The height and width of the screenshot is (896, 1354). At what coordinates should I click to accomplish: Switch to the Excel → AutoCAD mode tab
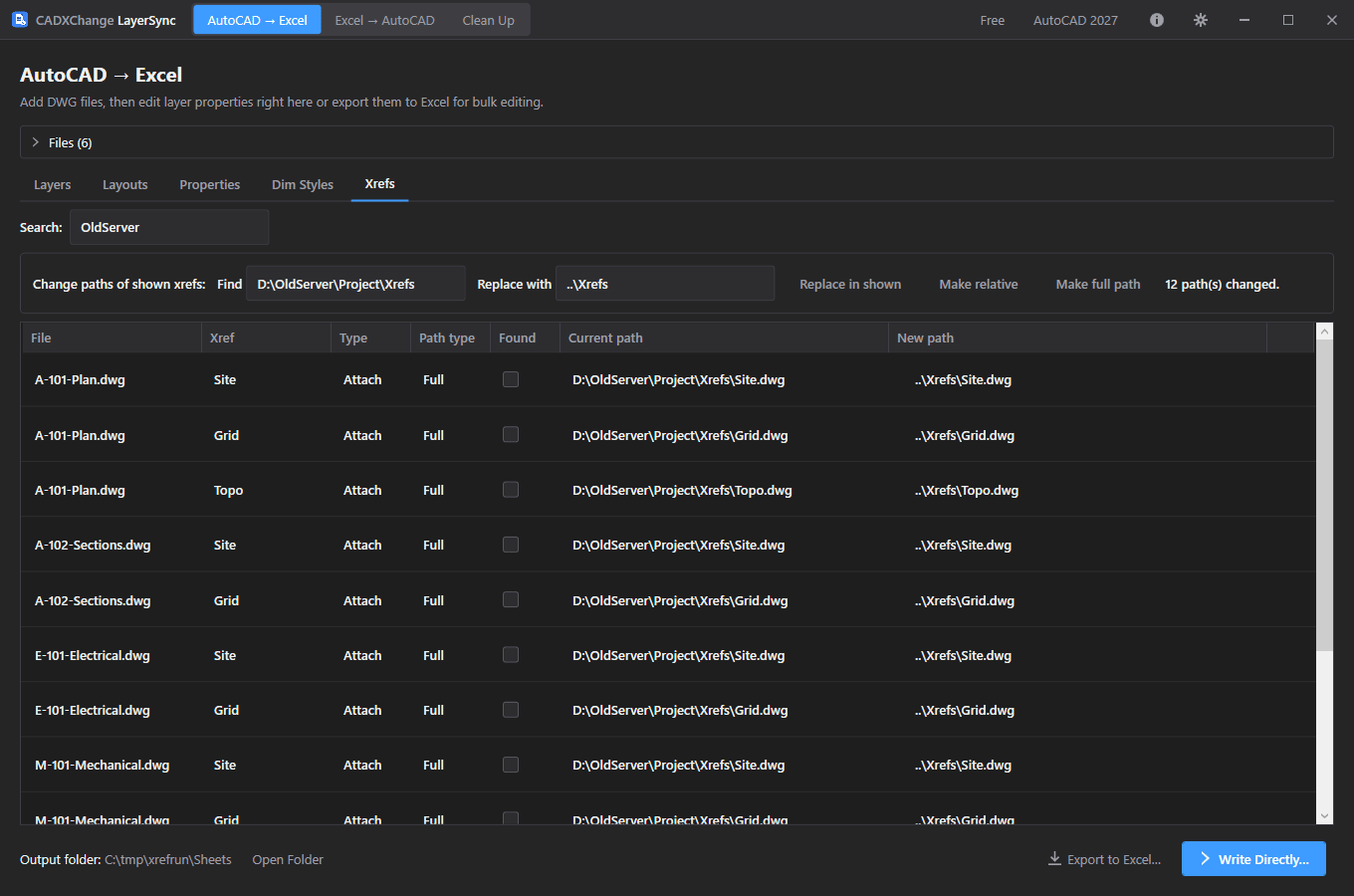(384, 20)
